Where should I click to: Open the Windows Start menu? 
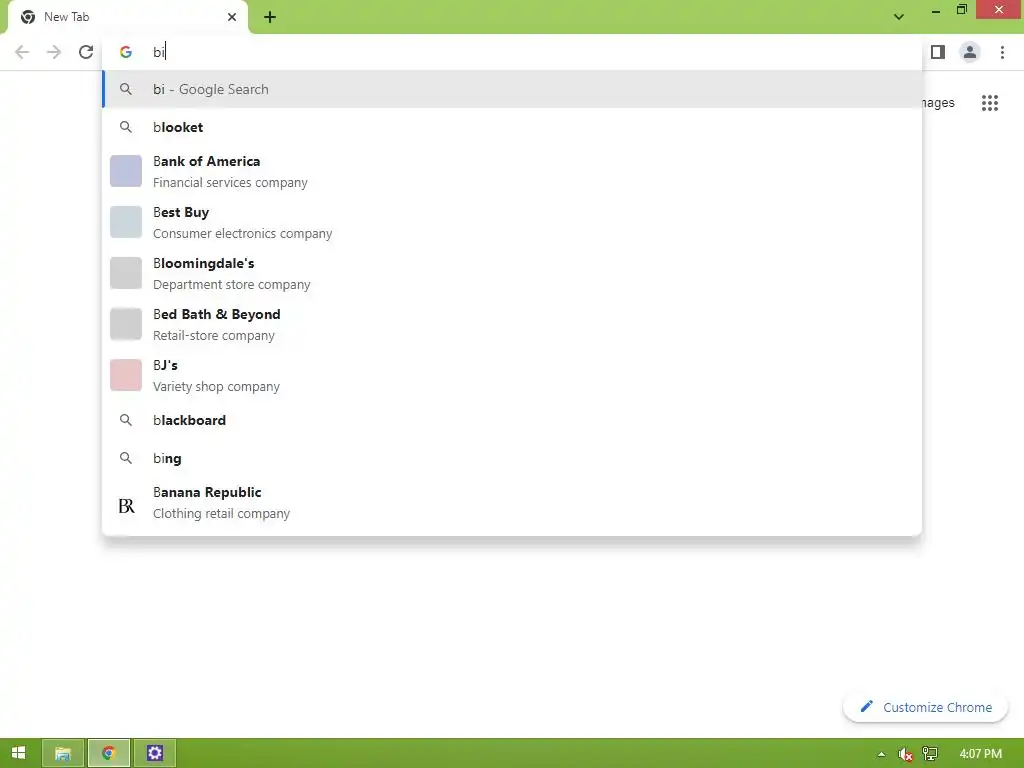18,753
